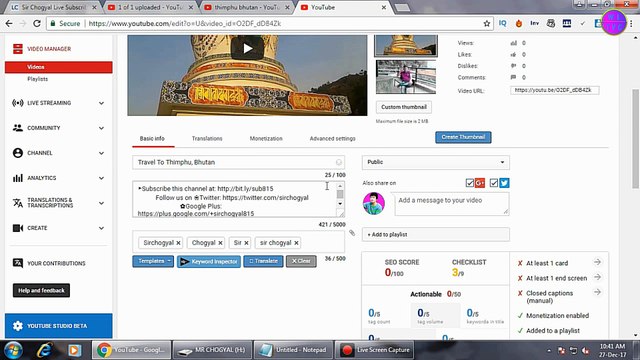640x360 pixels.
Task: Select the second thumbnail with person
Action: [x=406, y=77]
